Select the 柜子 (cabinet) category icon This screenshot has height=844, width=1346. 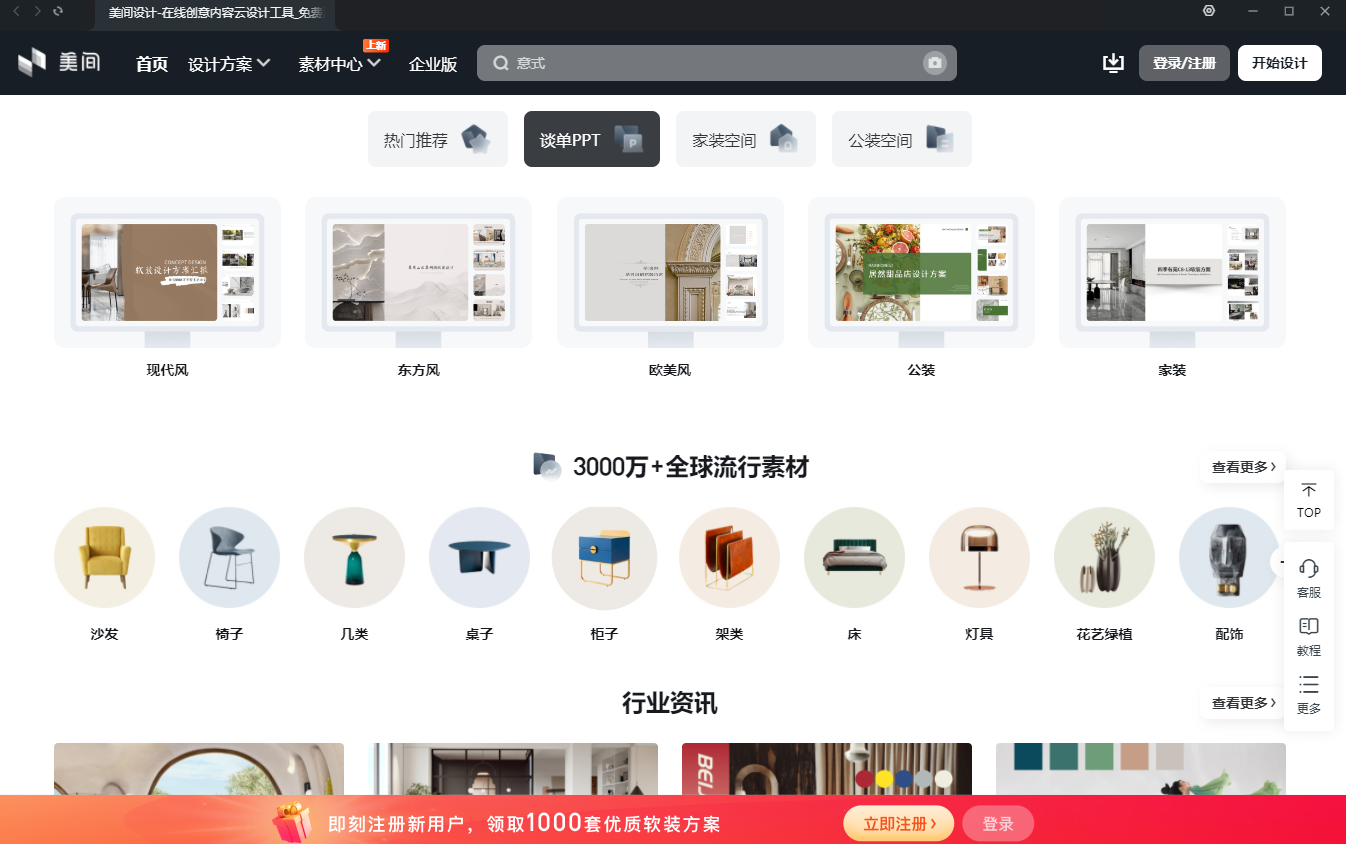pyautogui.click(x=604, y=558)
